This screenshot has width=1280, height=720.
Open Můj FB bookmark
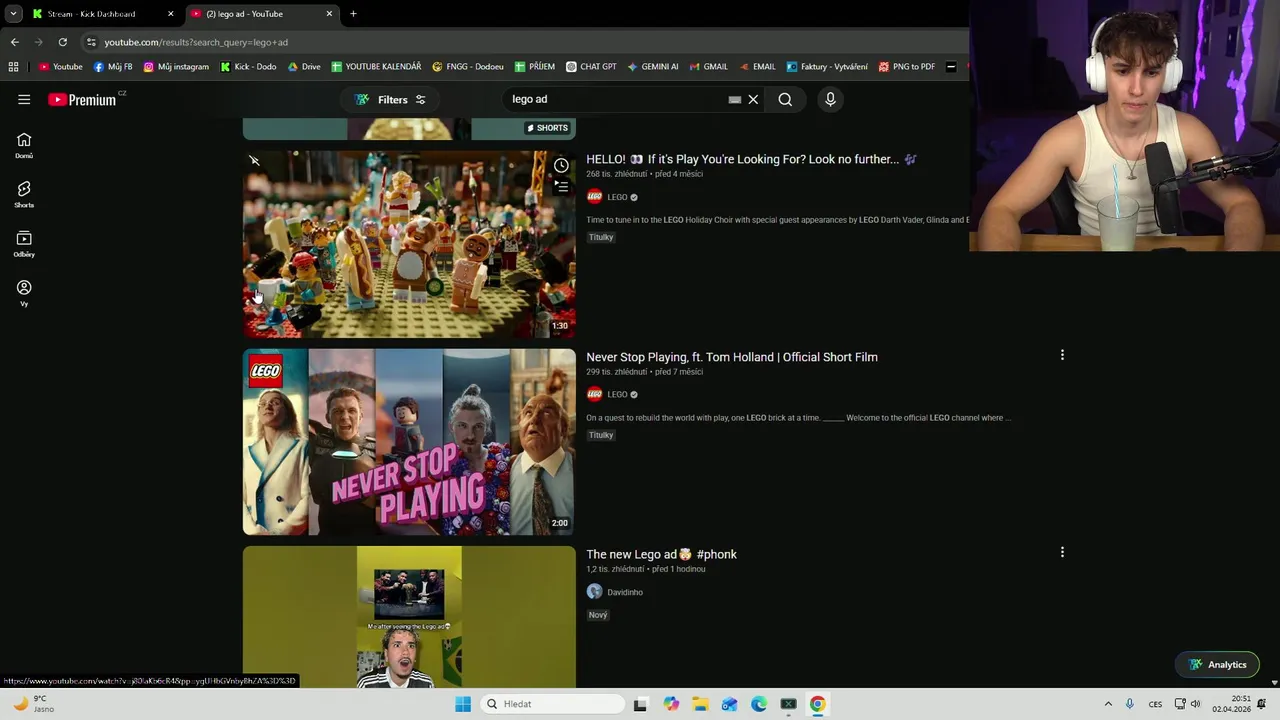(x=113, y=67)
